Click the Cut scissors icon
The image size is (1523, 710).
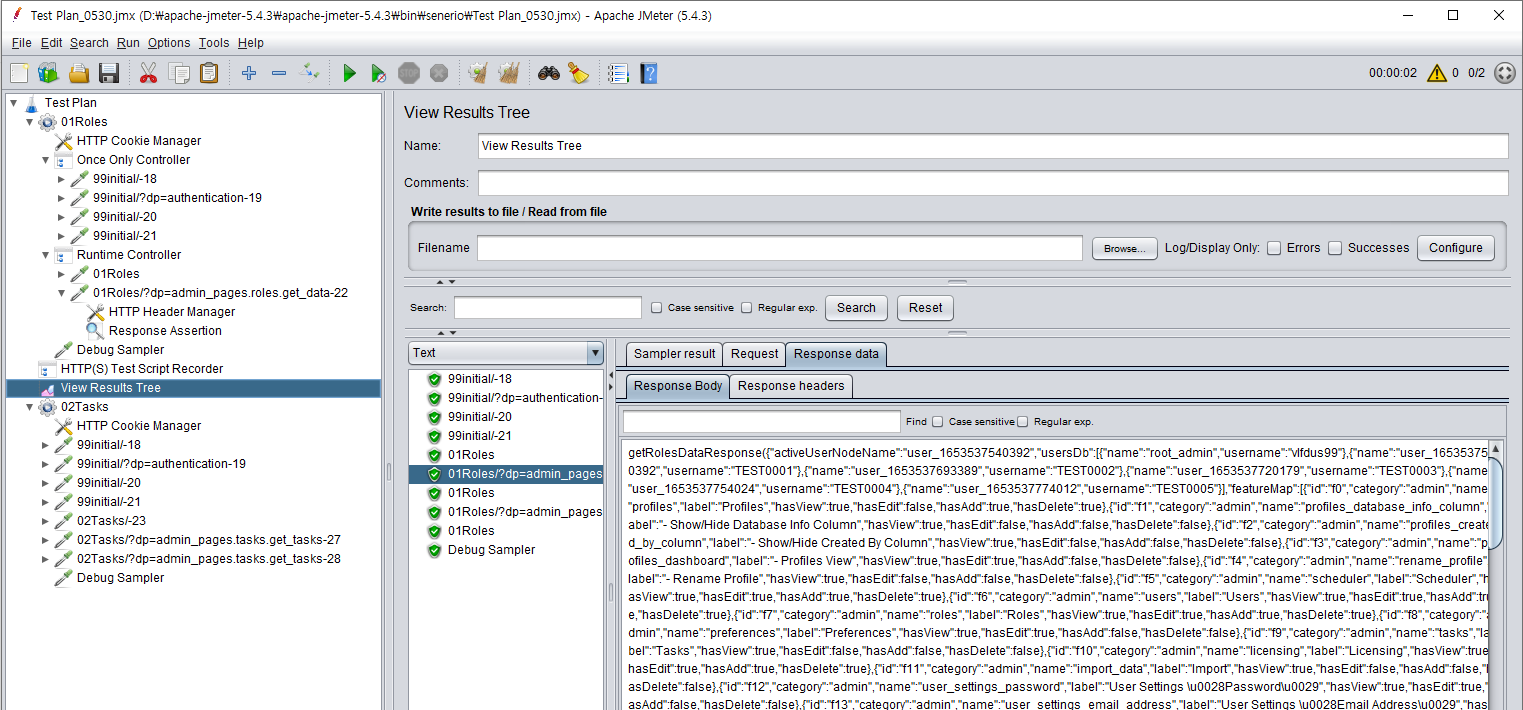pyautogui.click(x=149, y=73)
